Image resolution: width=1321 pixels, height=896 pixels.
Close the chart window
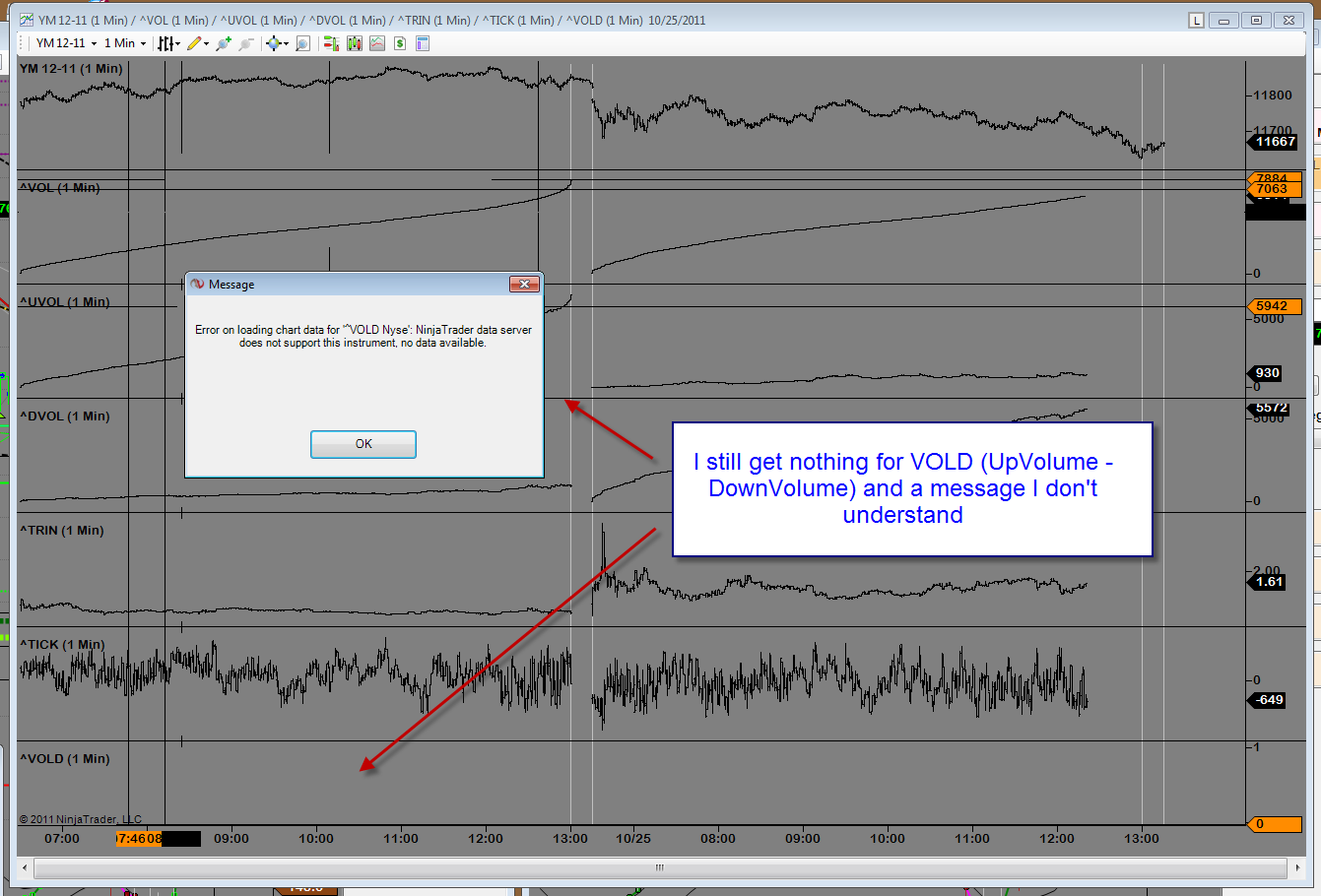1288,20
